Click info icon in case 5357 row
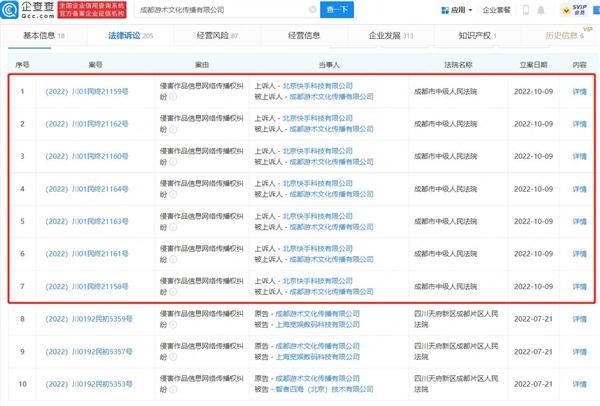600x406 pixels. click(173, 357)
